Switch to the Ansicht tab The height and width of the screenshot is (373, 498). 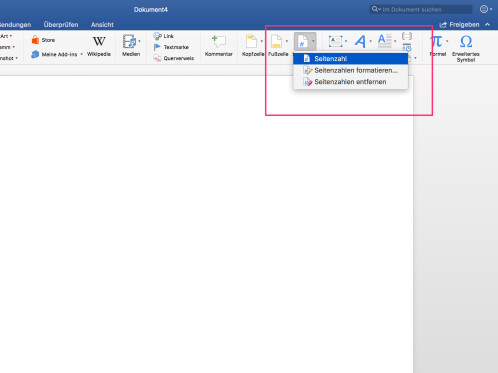point(102,25)
